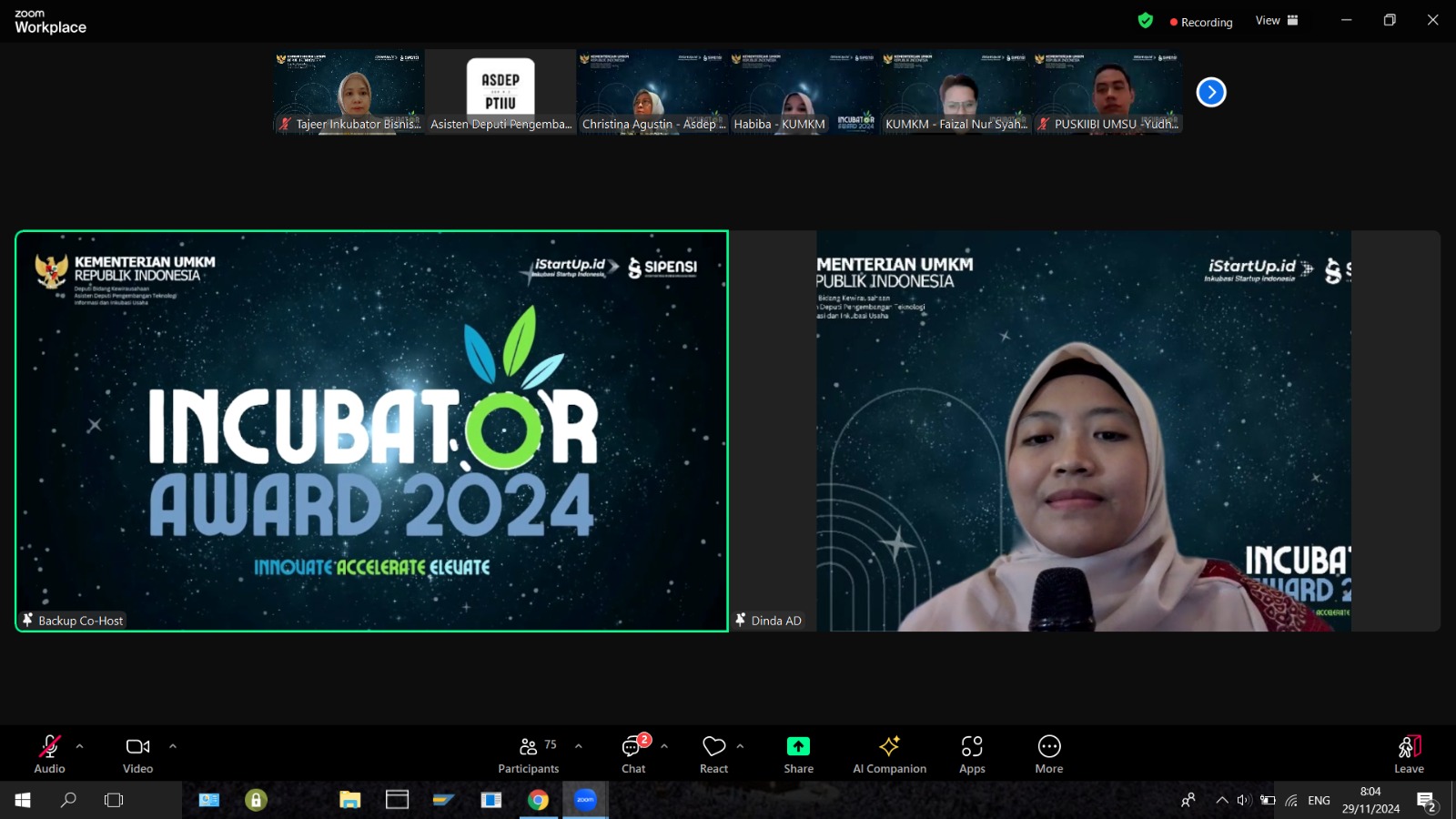
Task: Show next participants with blue arrow
Action: coord(1211,92)
